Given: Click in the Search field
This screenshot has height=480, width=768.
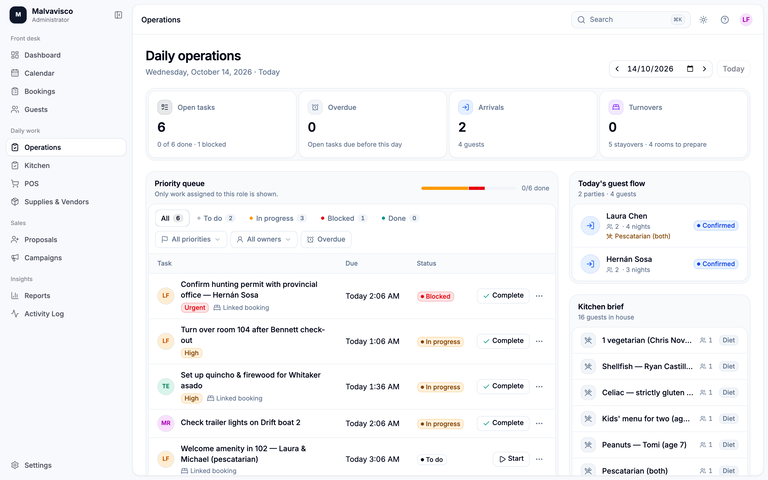Looking at the screenshot, I should coord(631,20).
